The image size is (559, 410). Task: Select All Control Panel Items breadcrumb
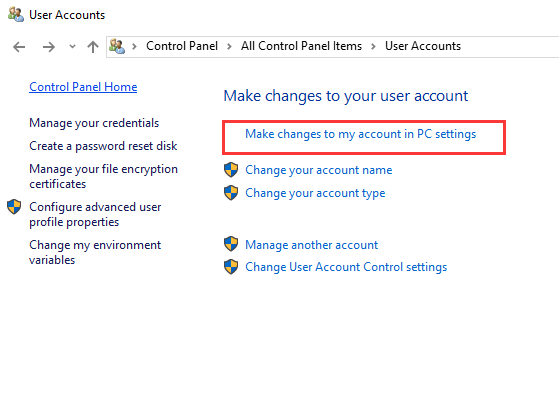pyautogui.click(x=301, y=46)
